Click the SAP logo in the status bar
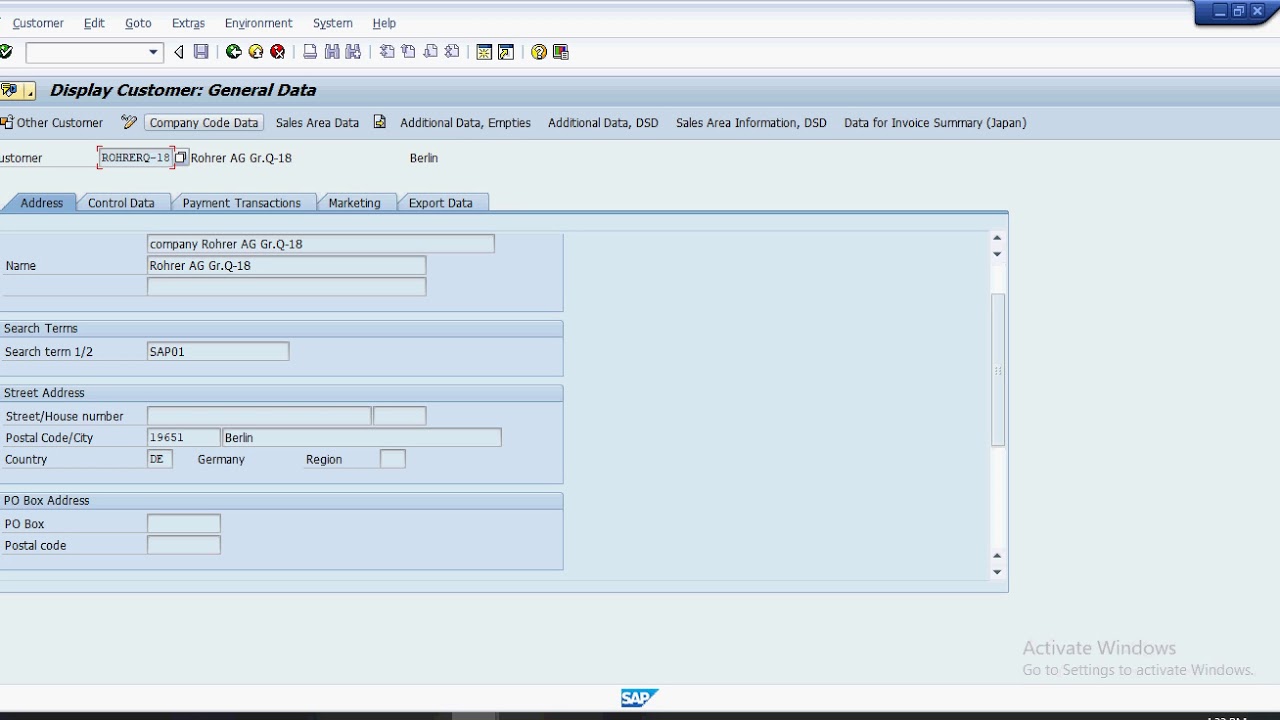Screen dimensions: 1280x720 [639, 698]
